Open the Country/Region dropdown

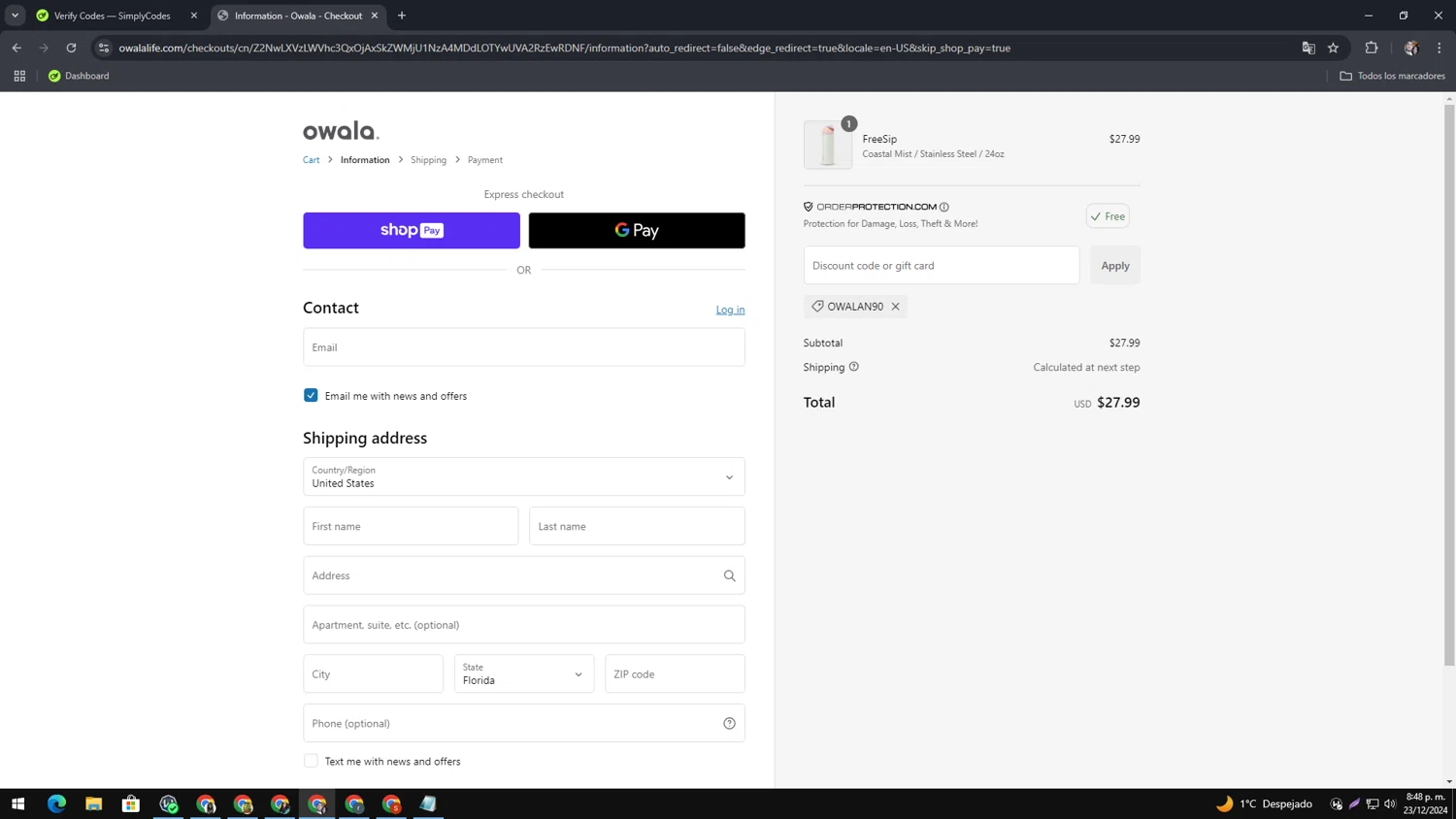(523, 476)
